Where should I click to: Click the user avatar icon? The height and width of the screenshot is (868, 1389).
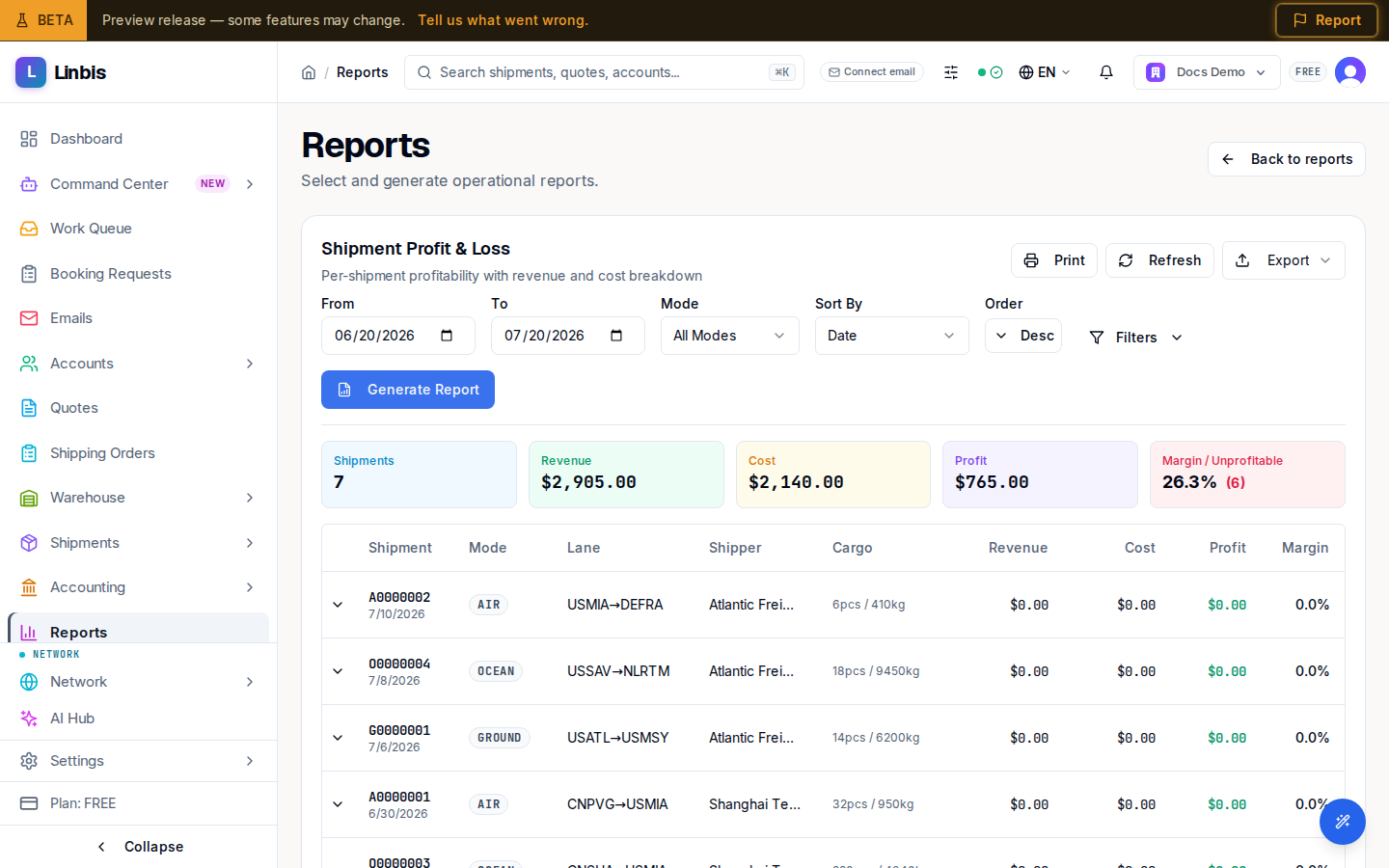pyautogui.click(x=1350, y=72)
